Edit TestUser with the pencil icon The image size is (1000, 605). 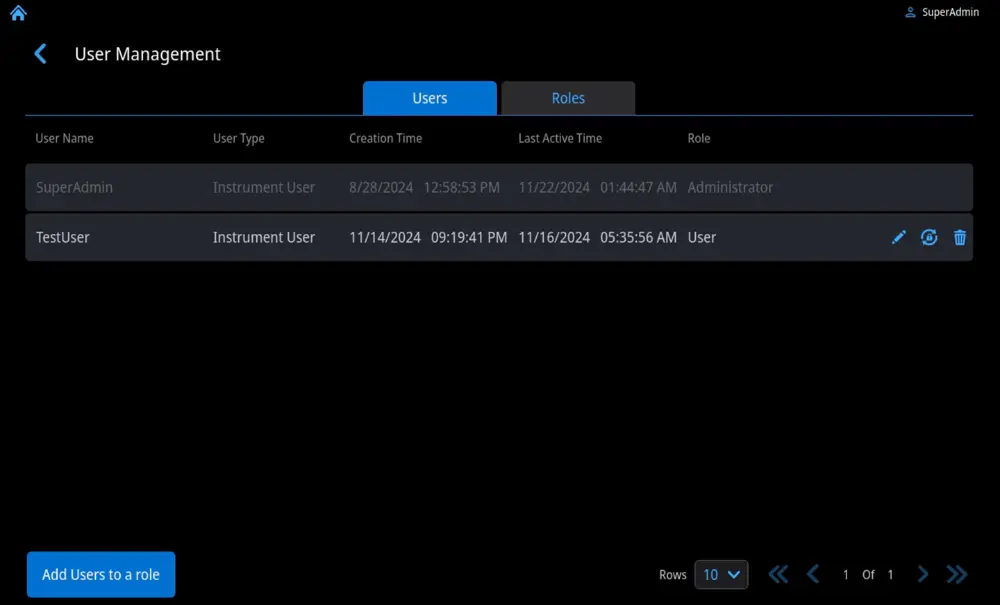pos(899,237)
